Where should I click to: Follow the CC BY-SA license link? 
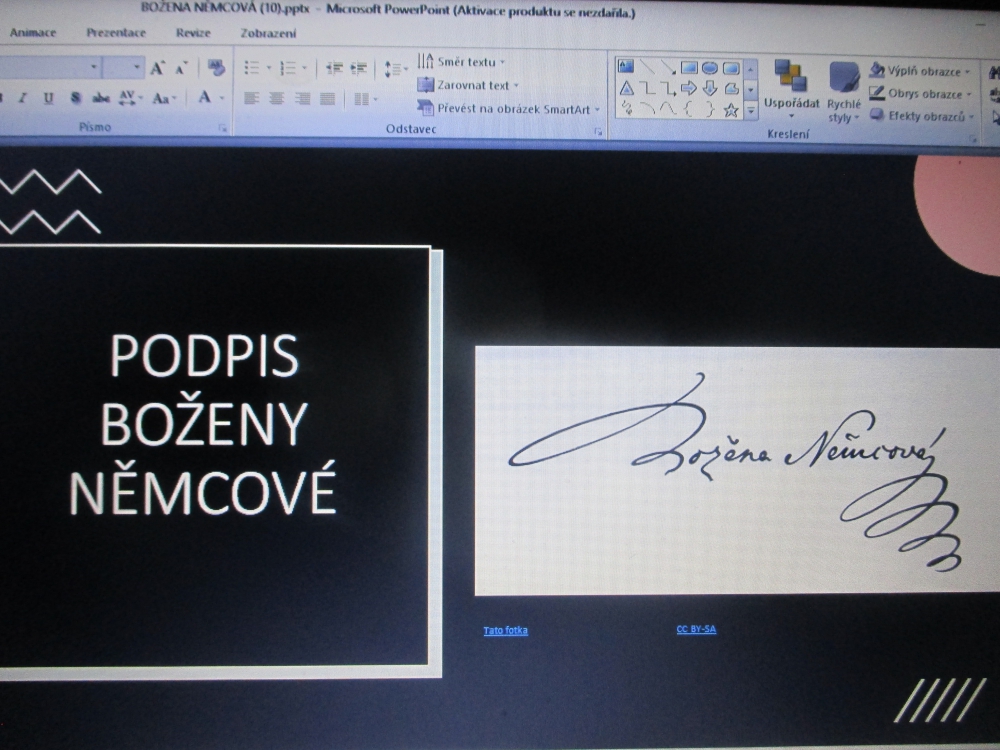(x=696, y=629)
